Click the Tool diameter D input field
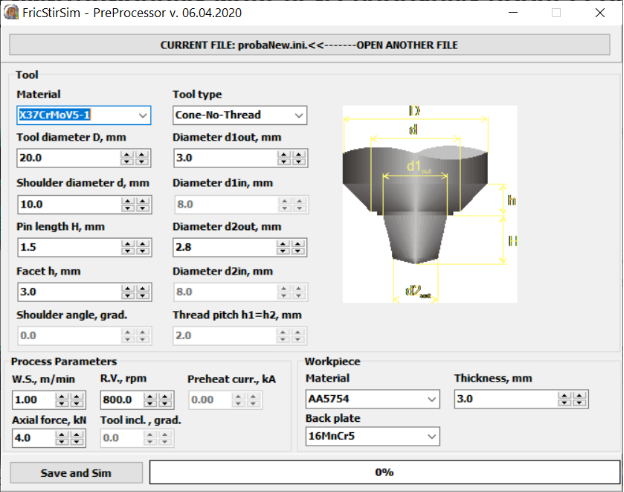Screen dimensions: 624x492 pos(68,158)
